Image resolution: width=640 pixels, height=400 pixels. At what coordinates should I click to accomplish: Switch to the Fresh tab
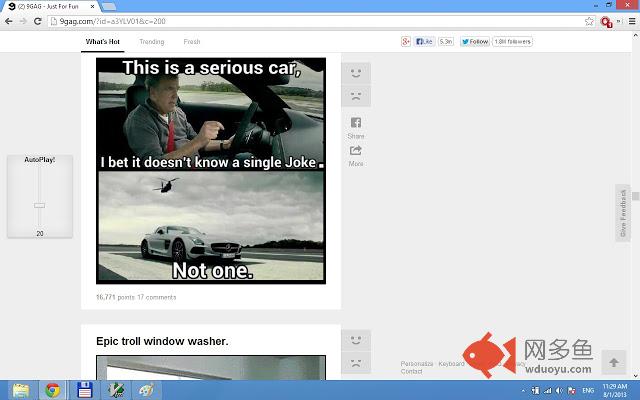(x=192, y=42)
